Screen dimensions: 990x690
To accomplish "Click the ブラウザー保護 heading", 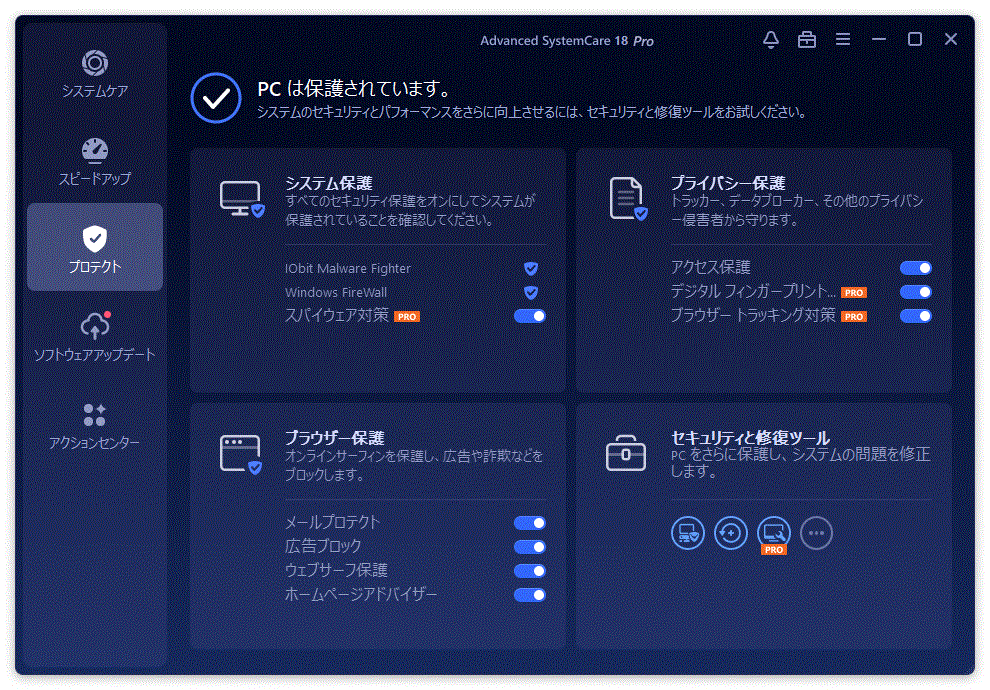I will 335,438.
